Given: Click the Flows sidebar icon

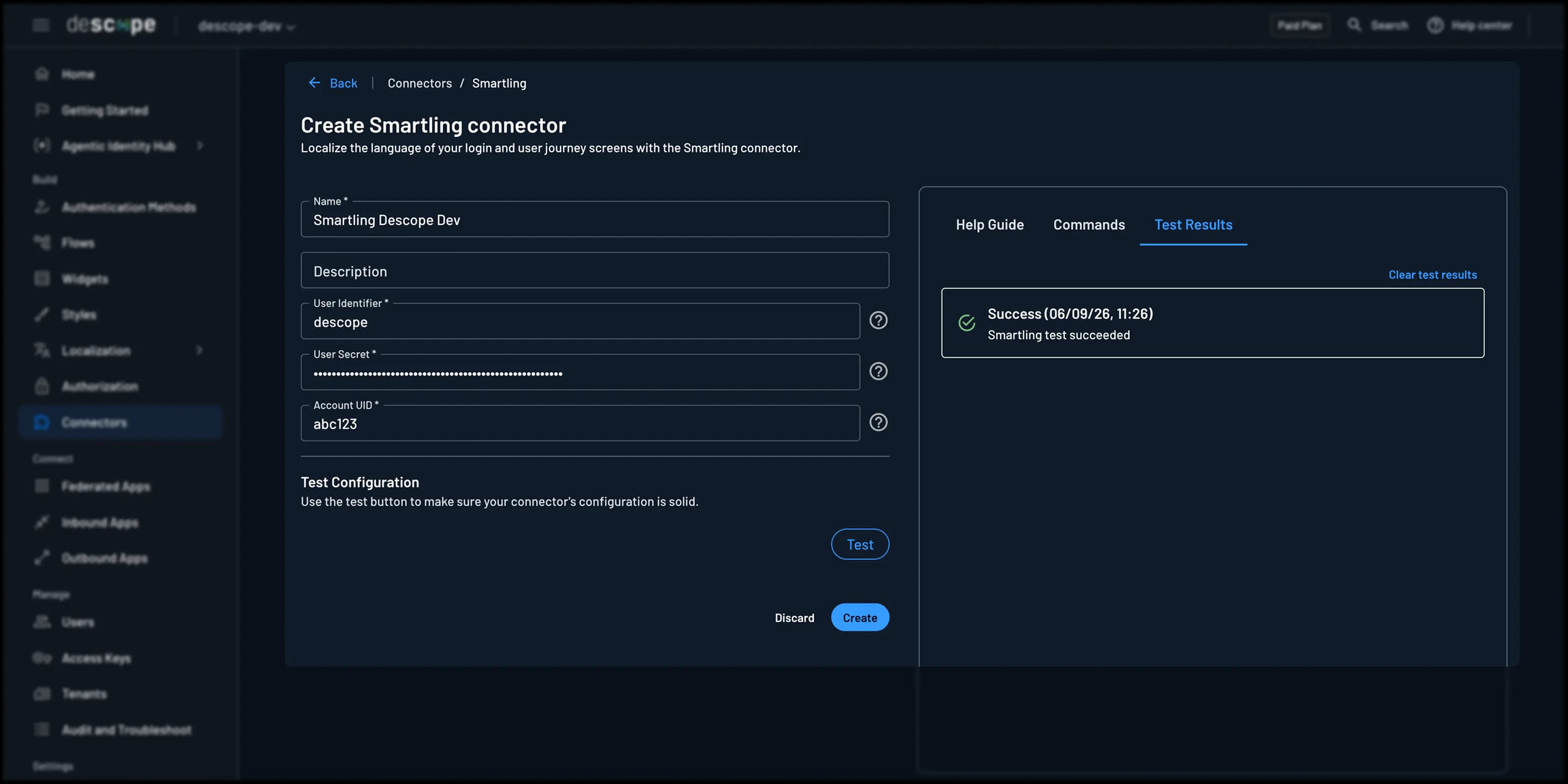Looking at the screenshot, I should tap(42, 242).
